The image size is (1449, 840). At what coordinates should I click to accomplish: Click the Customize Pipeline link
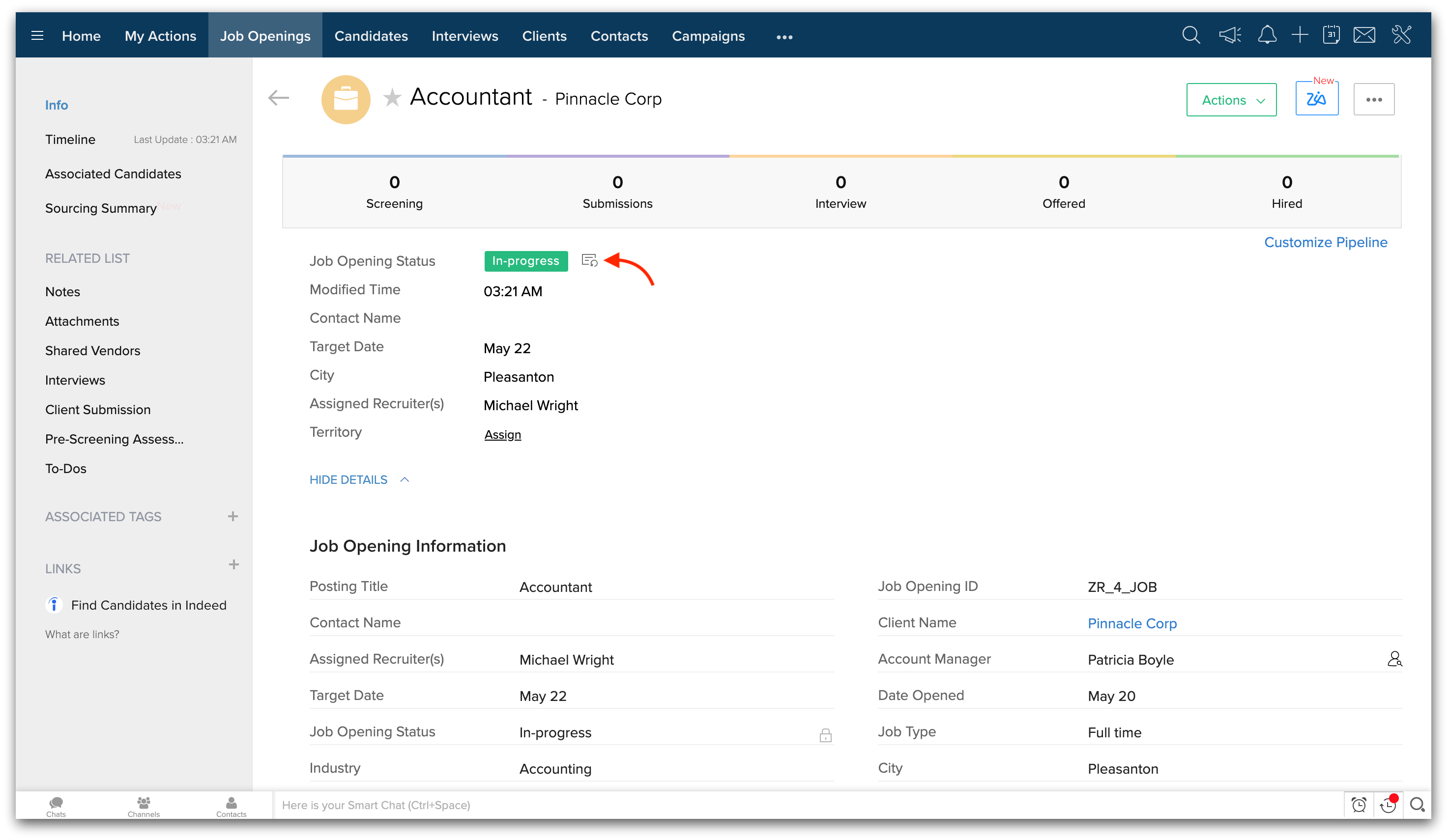pyautogui.click(x=1325, y=243)
